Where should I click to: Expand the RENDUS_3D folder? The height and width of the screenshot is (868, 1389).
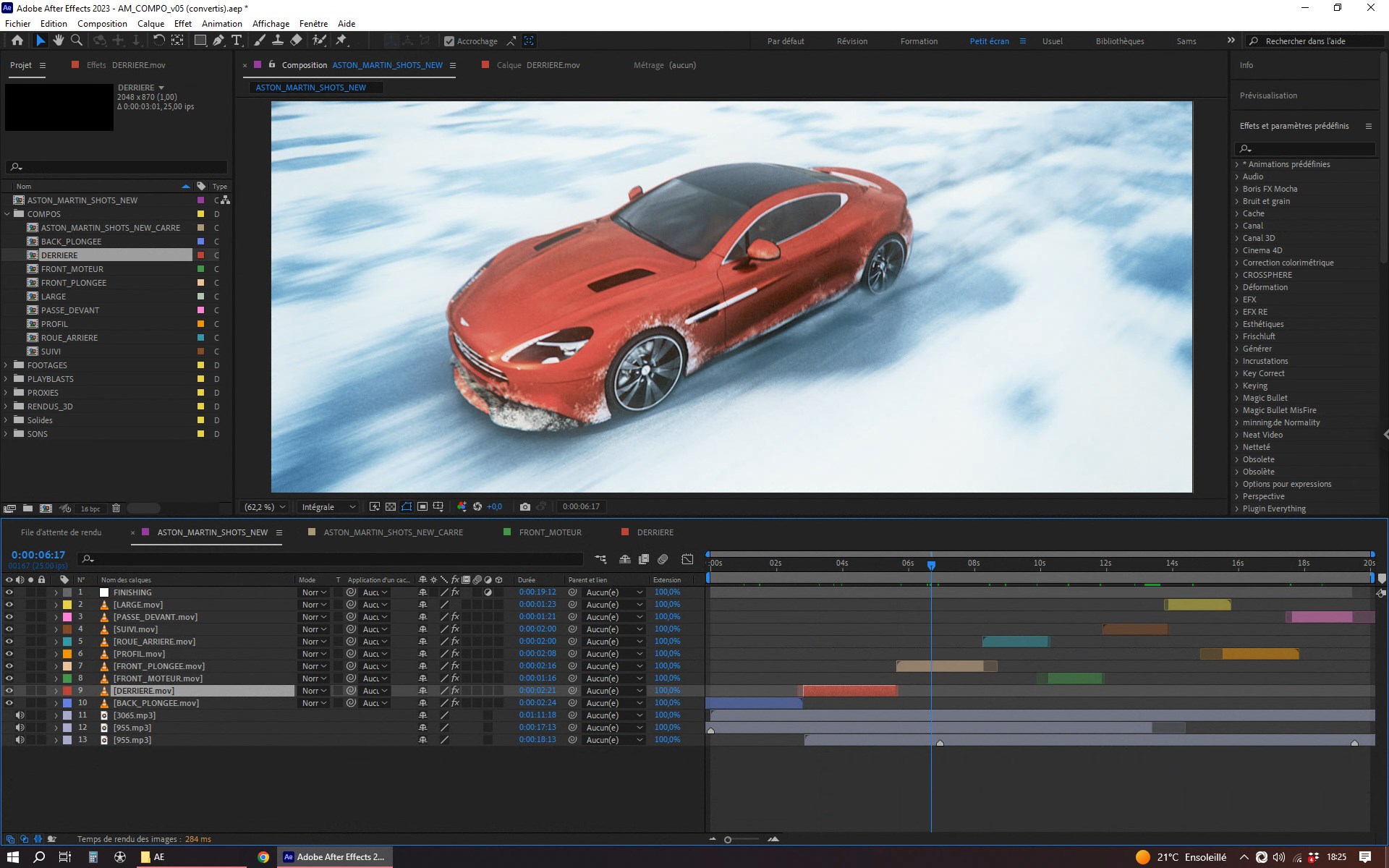(x=7, y=407)
